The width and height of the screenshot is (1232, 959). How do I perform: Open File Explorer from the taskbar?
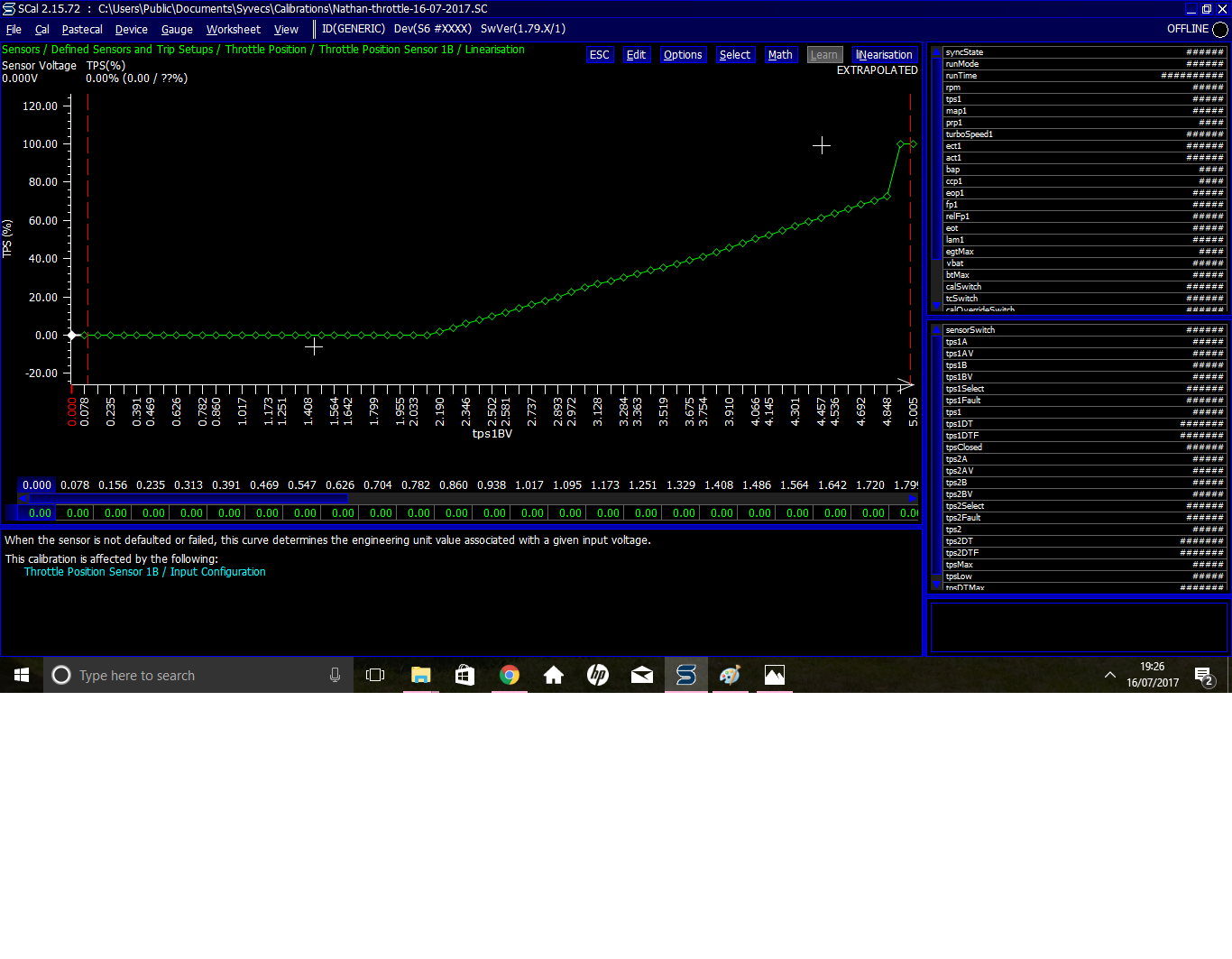tap(421, 675)
